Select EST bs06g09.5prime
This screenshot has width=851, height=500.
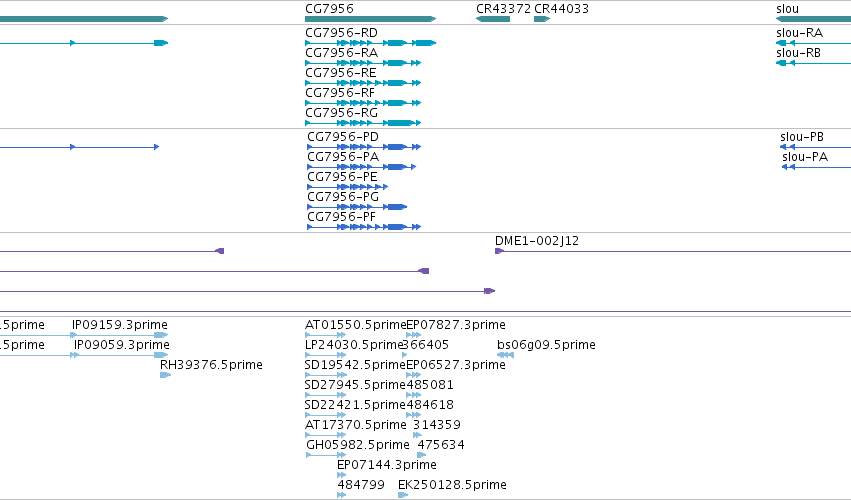click(505, 355)
